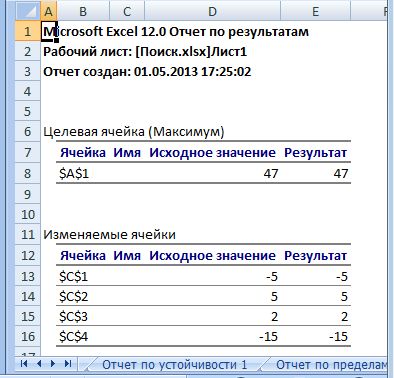Switch to the 'Отчет по пределам' sheet tab
The image size is (394, 378).
[331, 365]
